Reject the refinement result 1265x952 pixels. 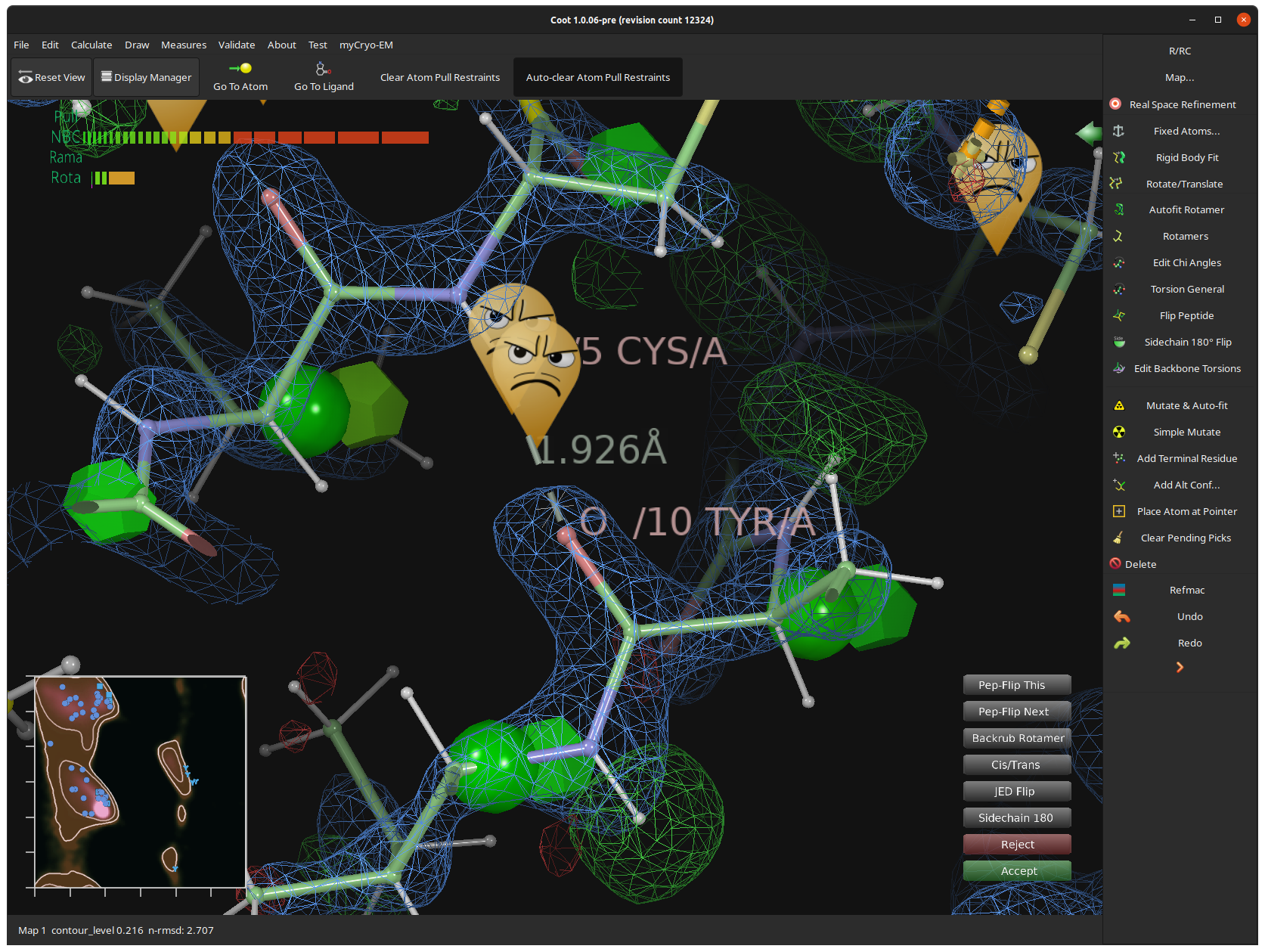(1017, 844)
